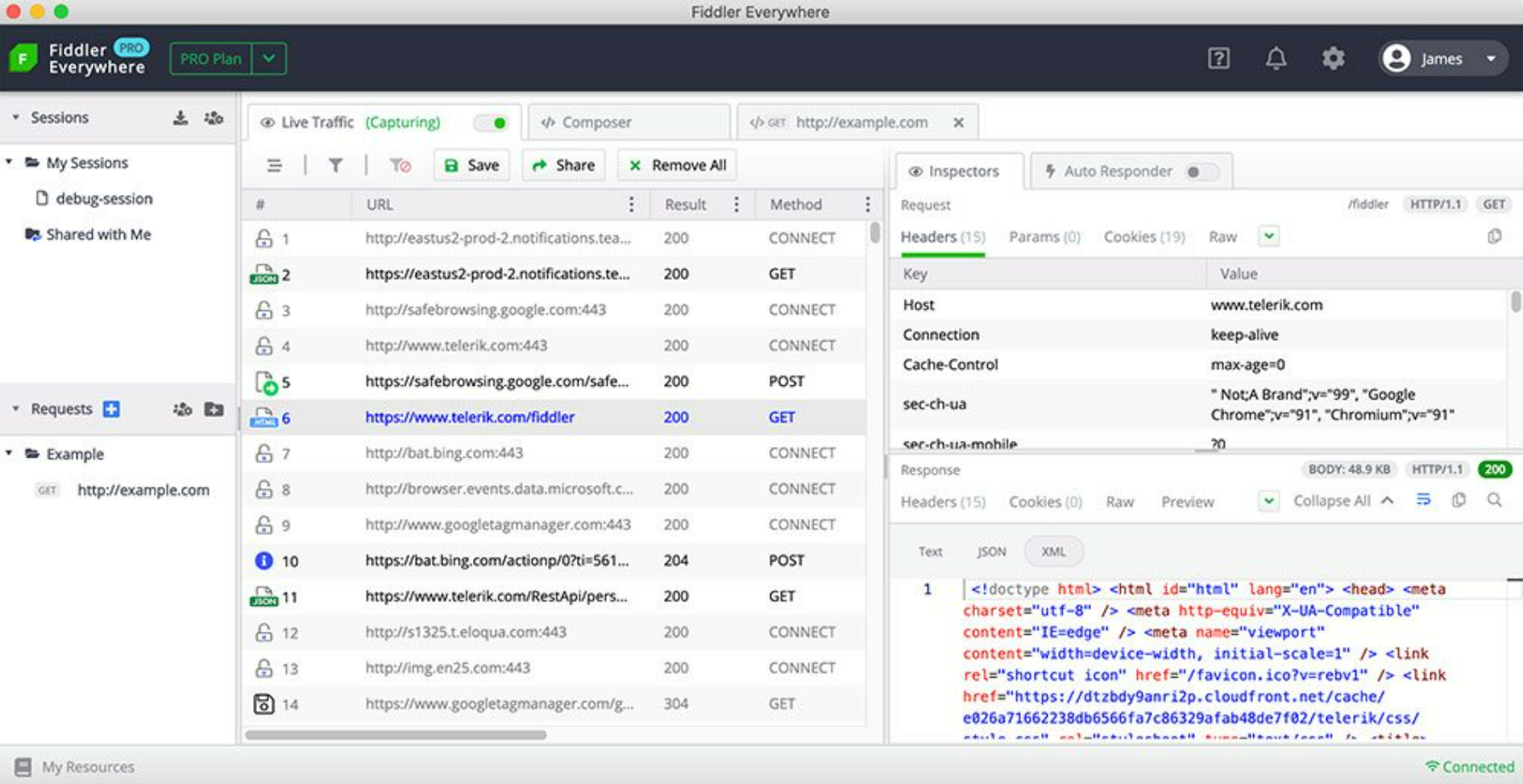Select Text body view
This screenshot has width=1523, height=784.
point(930,552)
